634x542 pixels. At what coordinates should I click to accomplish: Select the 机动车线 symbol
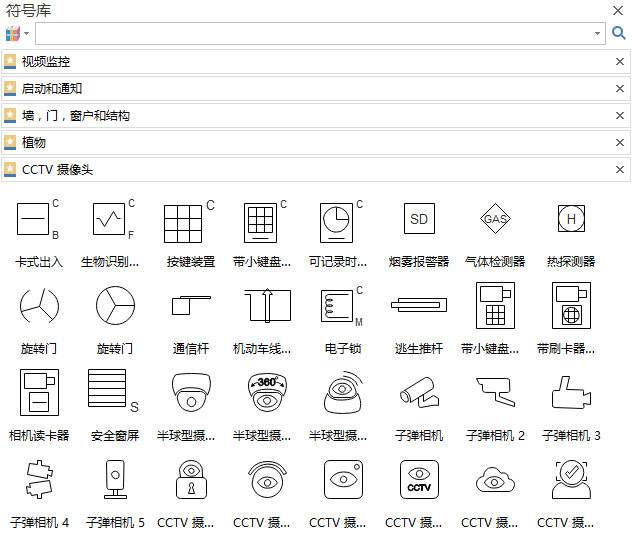click(267, 305)
